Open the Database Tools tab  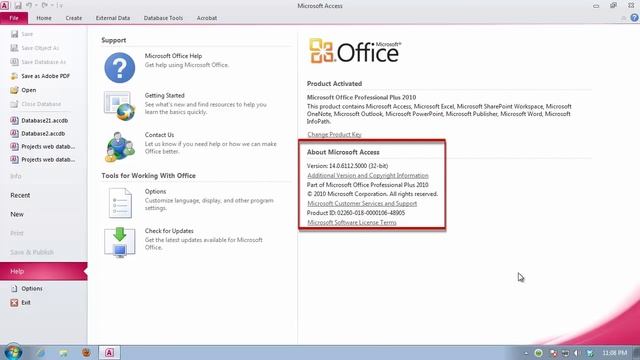pyautogui.click(x=163, y=18)
